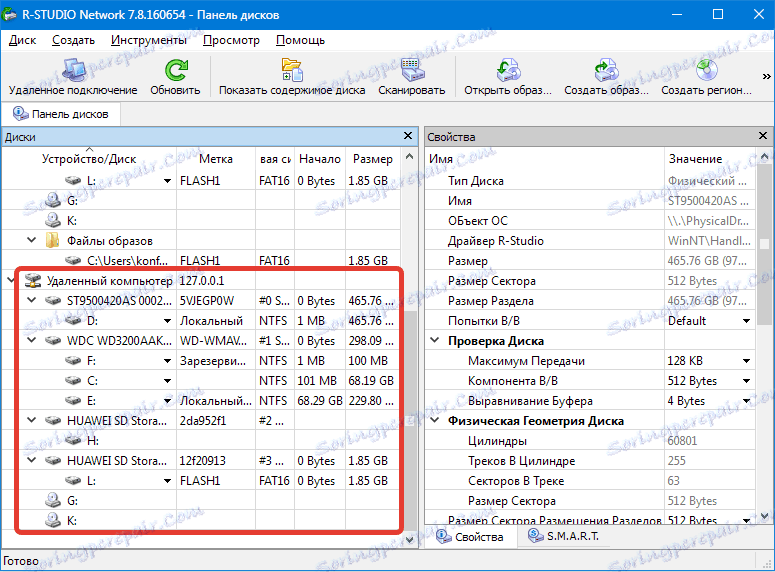
Task: Open the Выравнивание Буфера 4 Bytes dropdown
Action: (x=746, y=401)
